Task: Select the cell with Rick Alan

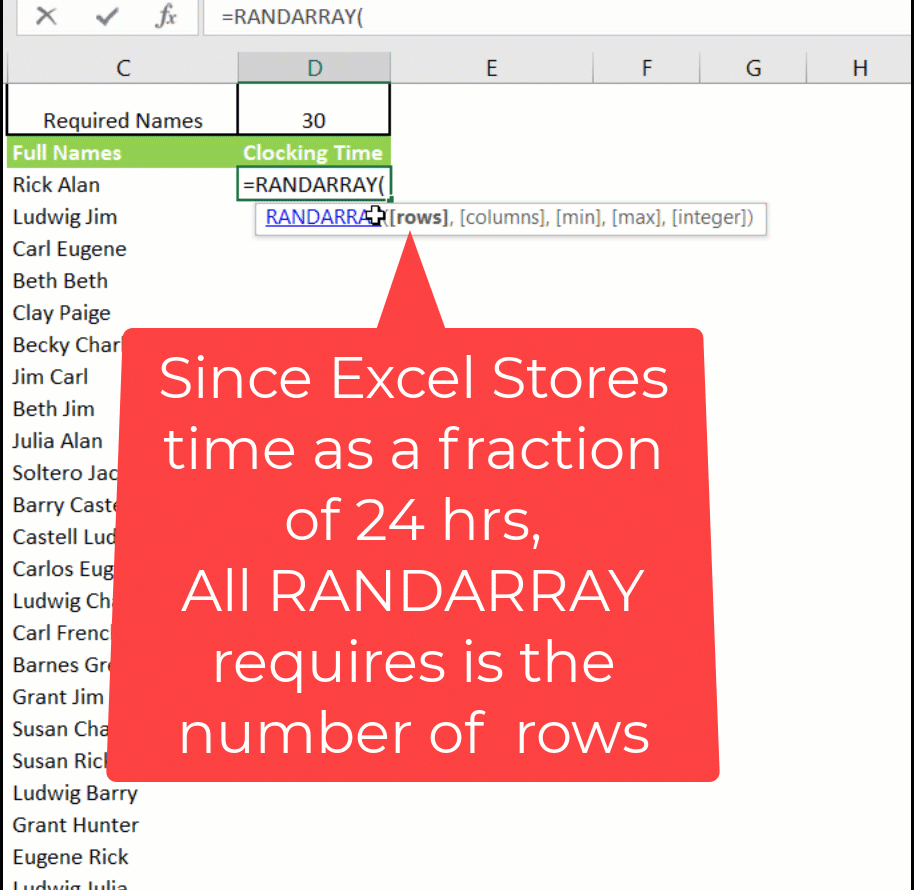Action: pyautogui.click(x=120, y=185)
